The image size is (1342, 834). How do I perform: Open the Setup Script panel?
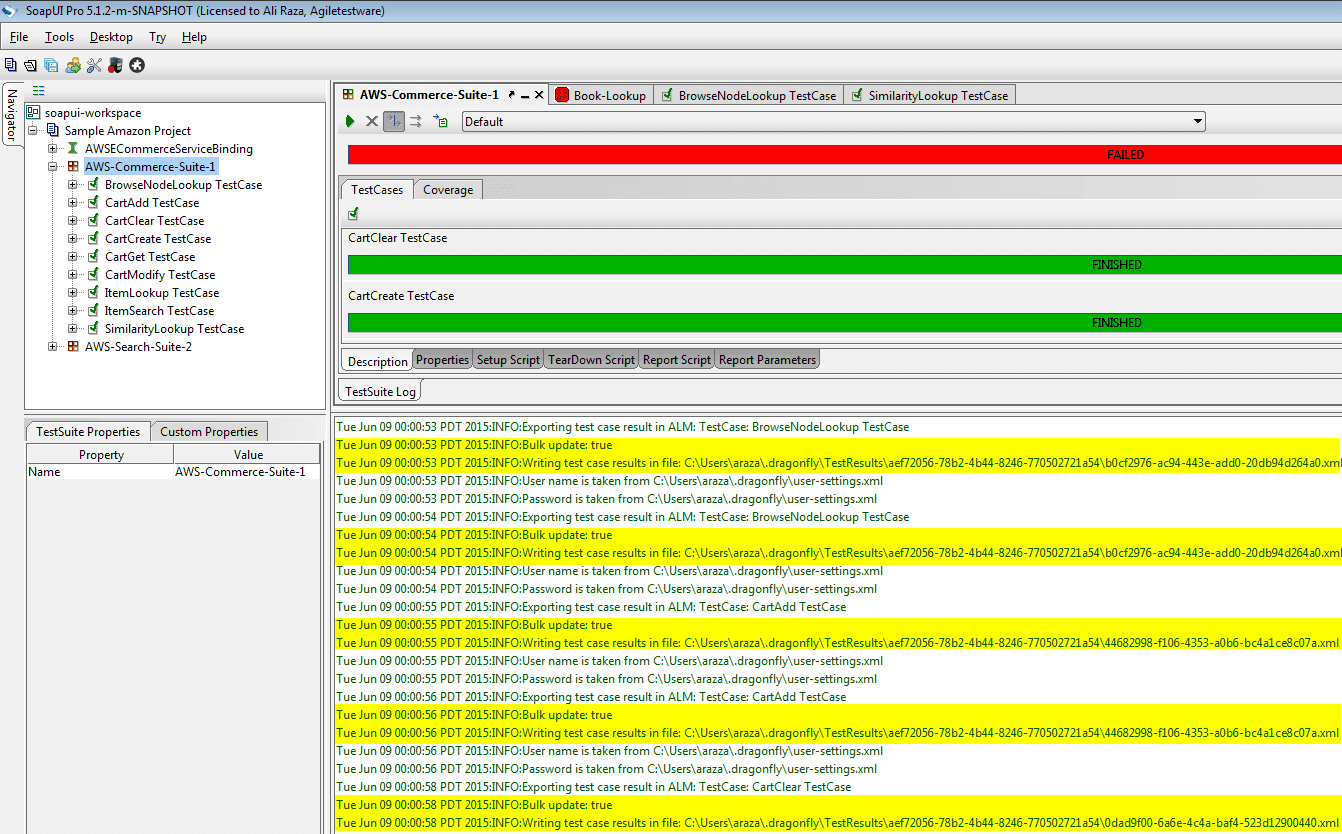pyautogui.click(x=508, y=360)
